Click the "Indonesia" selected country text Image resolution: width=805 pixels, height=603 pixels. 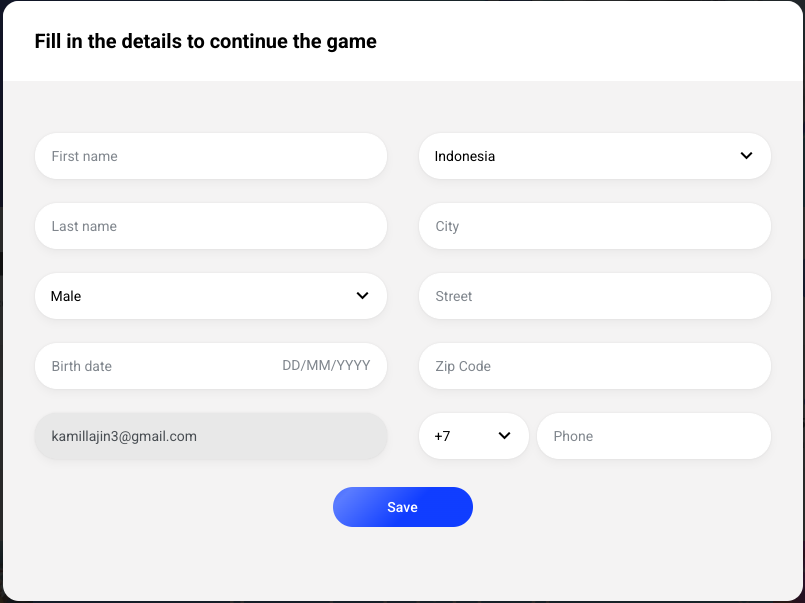(x=465, y=156)
